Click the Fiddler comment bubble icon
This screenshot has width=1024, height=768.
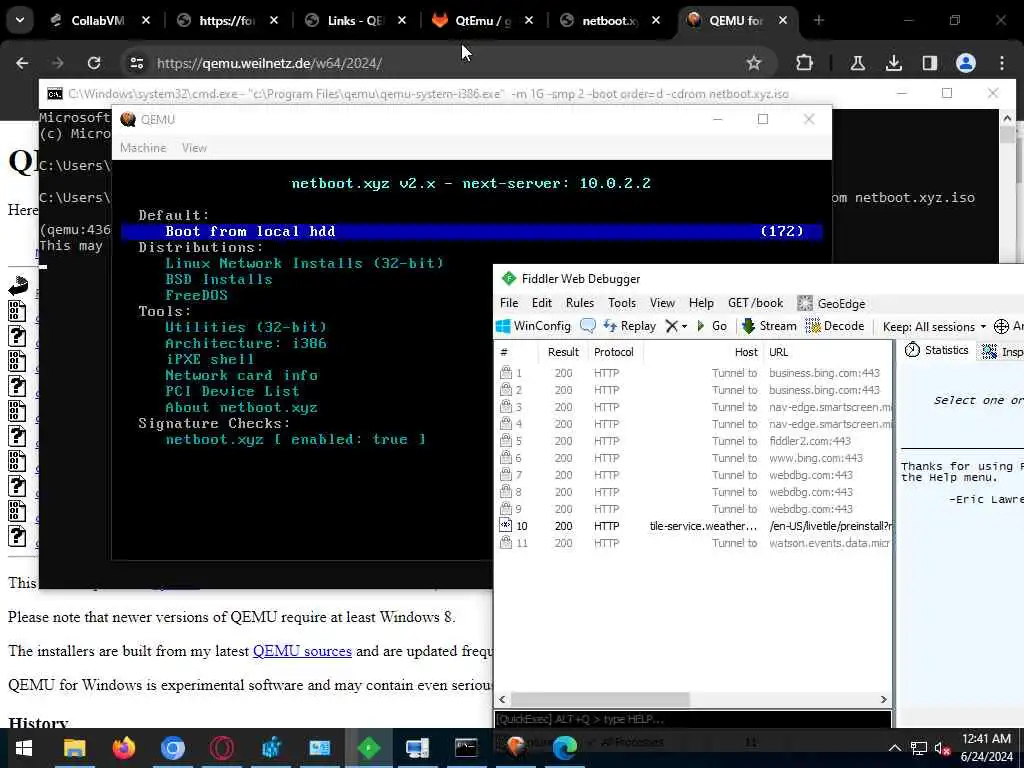tap(588, 326)
